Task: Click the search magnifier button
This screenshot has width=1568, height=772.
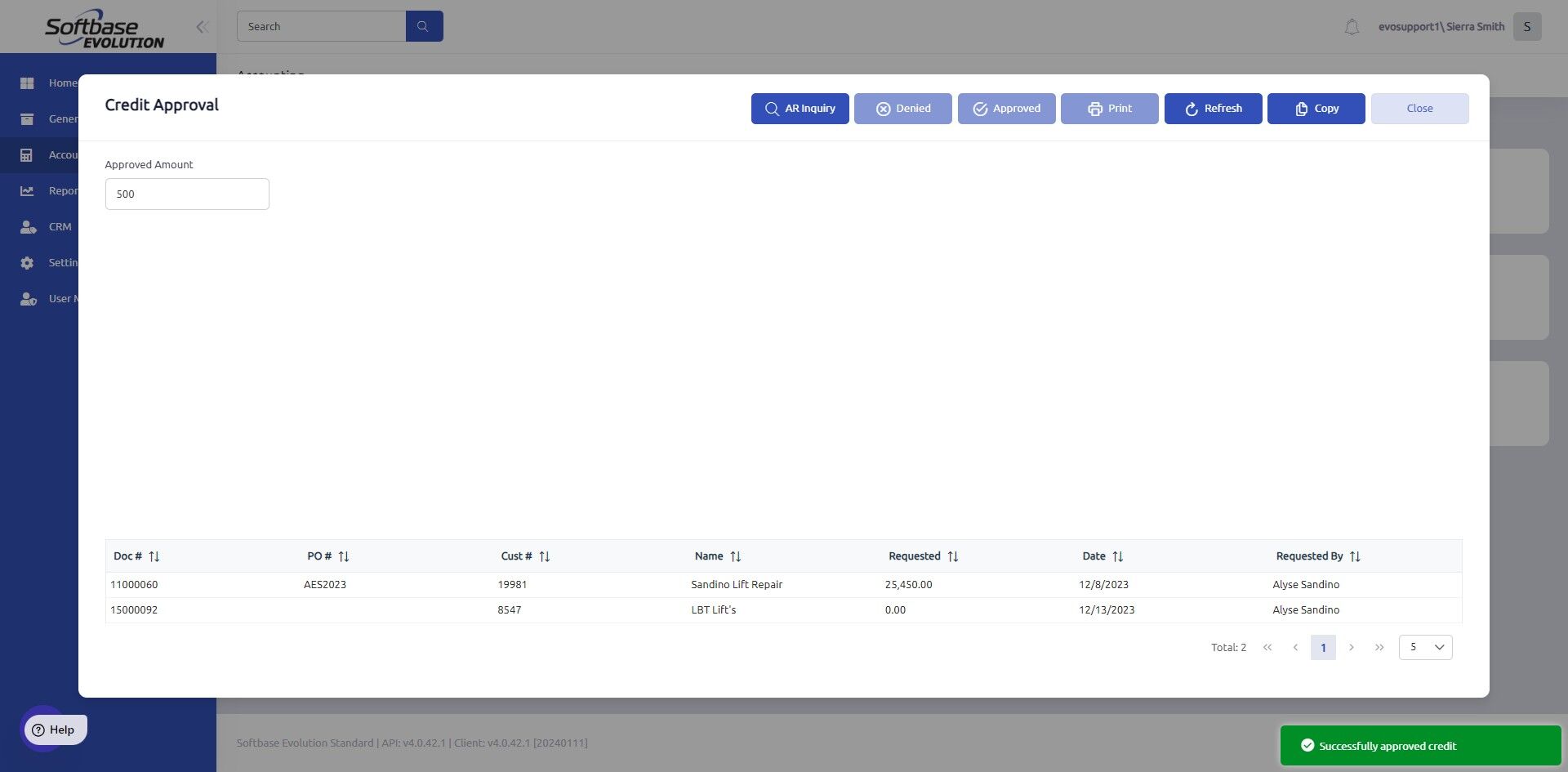Action: (424, 26)
